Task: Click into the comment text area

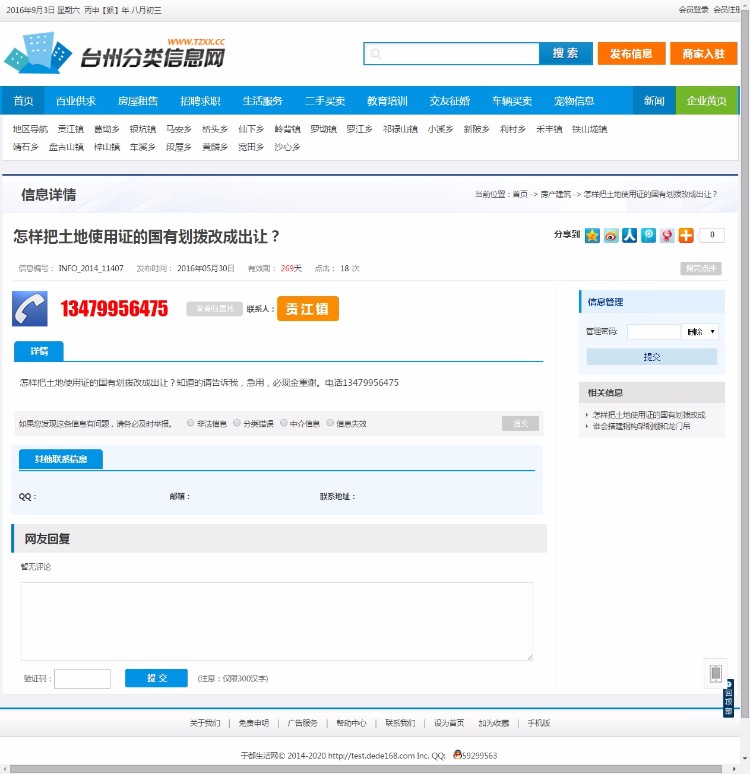Action: (x=277, y=620)
